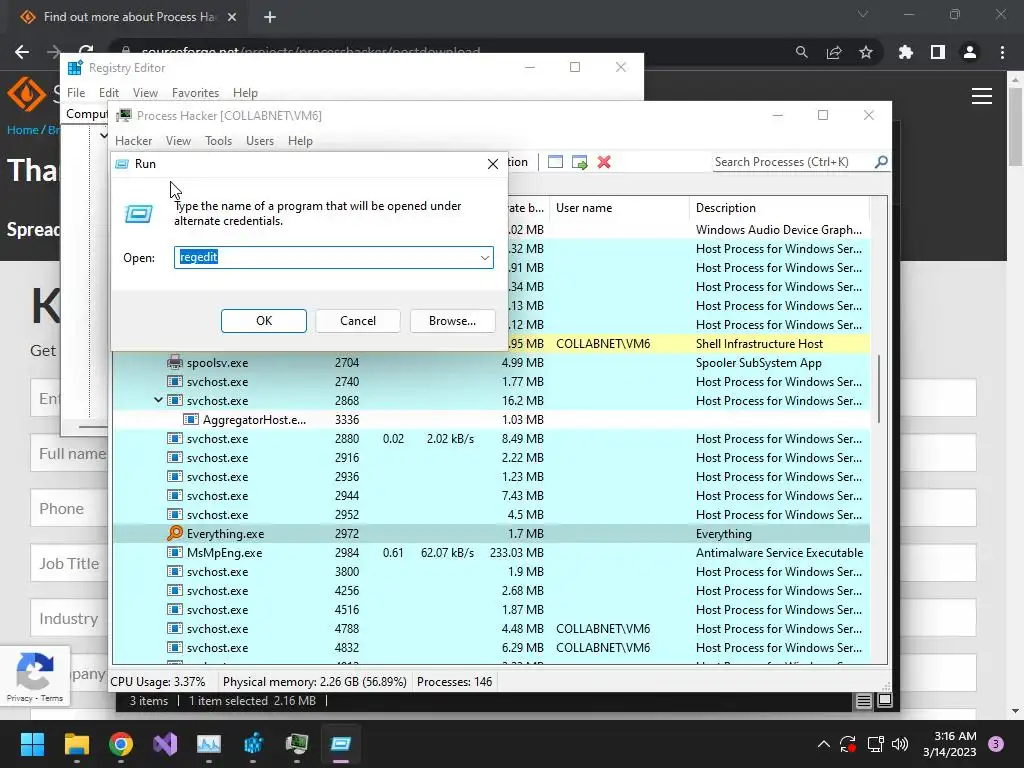Open Google Chrome from taskbar

[121, 744]
